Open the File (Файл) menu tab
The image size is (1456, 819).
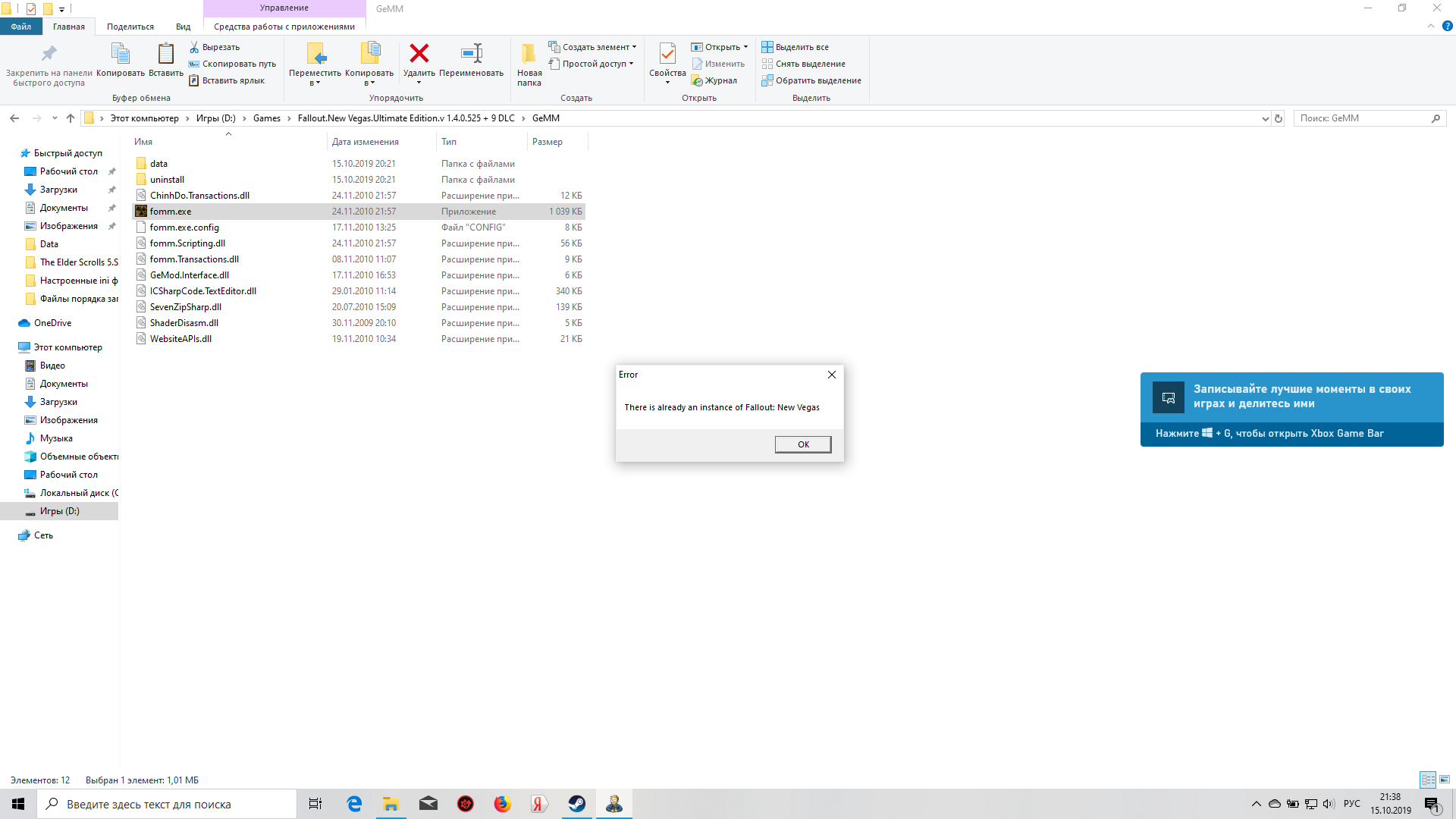click(21, 27)
